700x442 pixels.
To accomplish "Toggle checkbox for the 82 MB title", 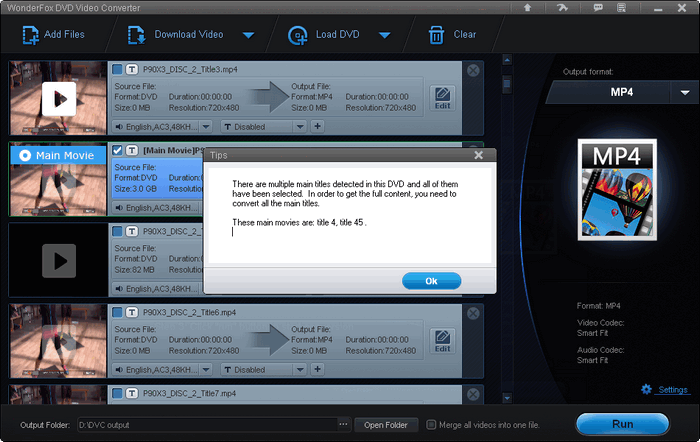I will point(117,231).
